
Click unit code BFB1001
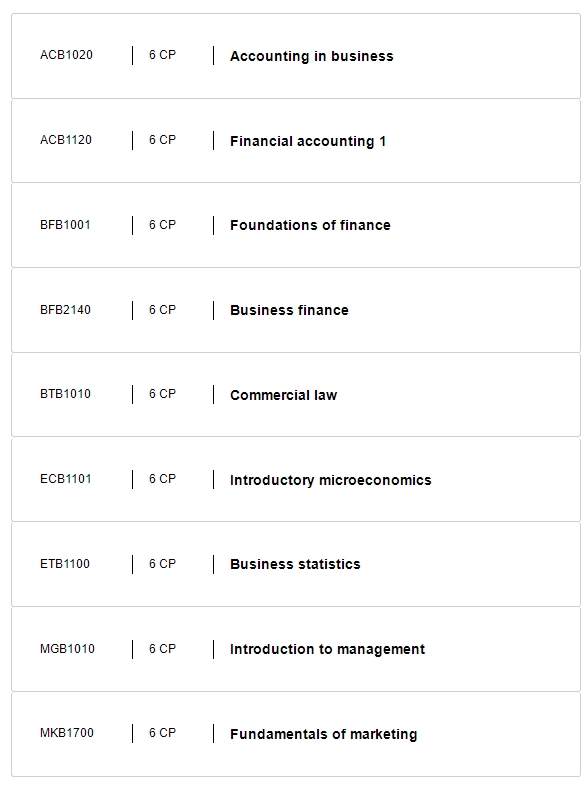[x=65, y=225]
